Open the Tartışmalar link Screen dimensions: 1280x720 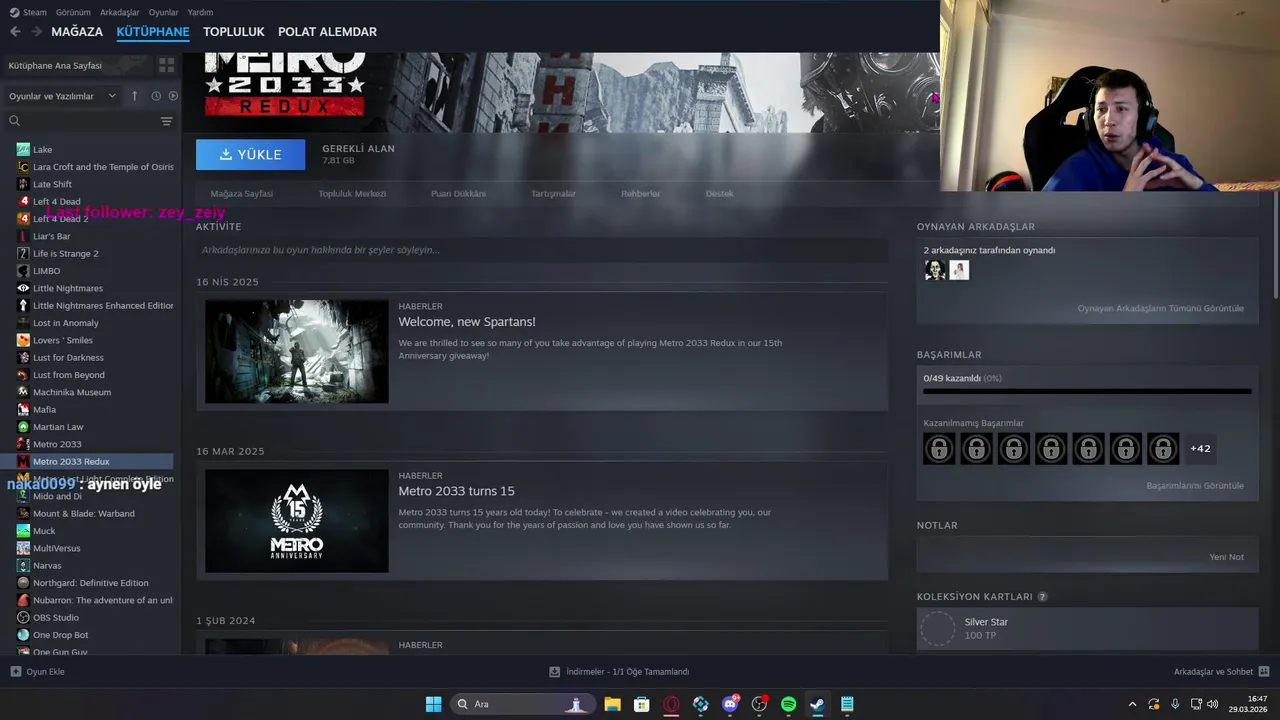[x=553, y=194]
